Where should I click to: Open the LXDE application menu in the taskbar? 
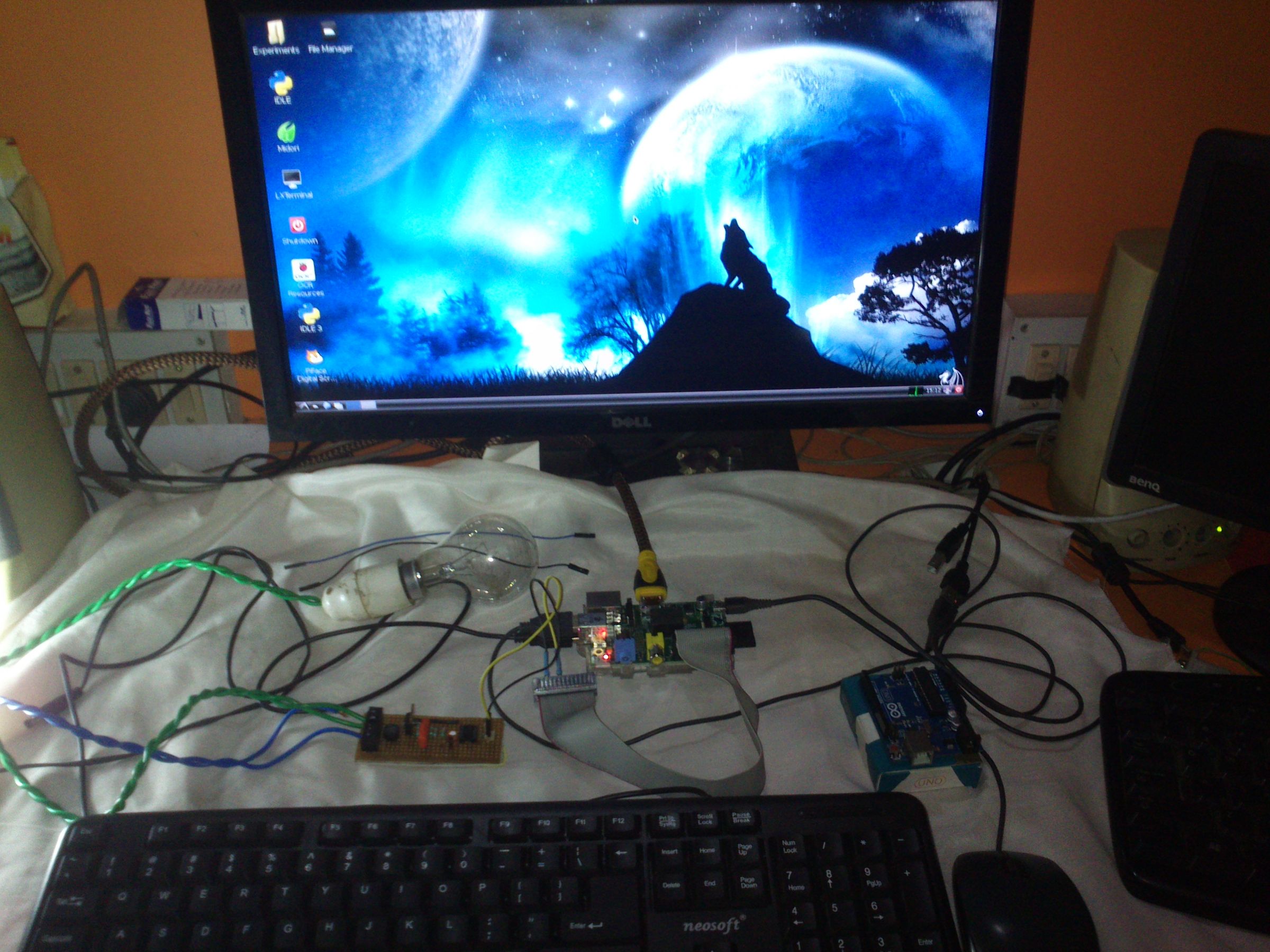[304, 406]
